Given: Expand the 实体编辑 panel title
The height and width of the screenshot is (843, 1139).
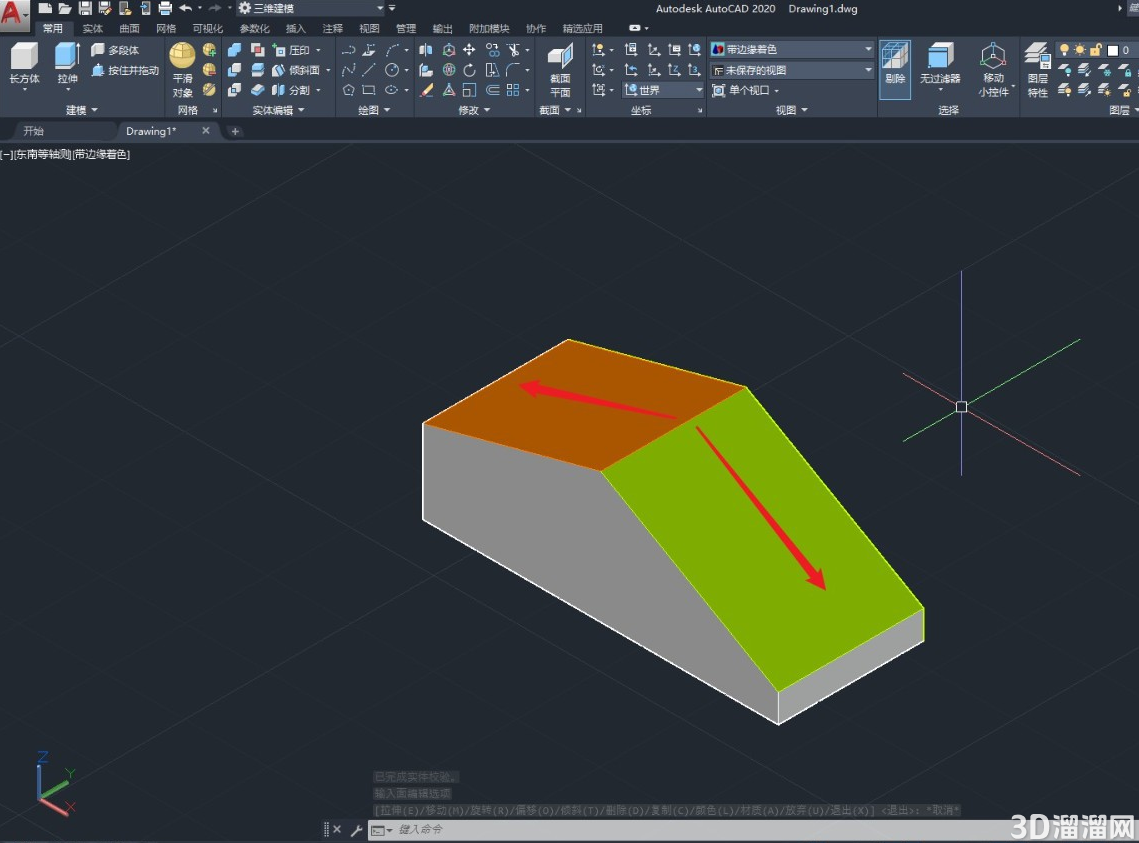Looking at the screenshot, I should (279, 110).
